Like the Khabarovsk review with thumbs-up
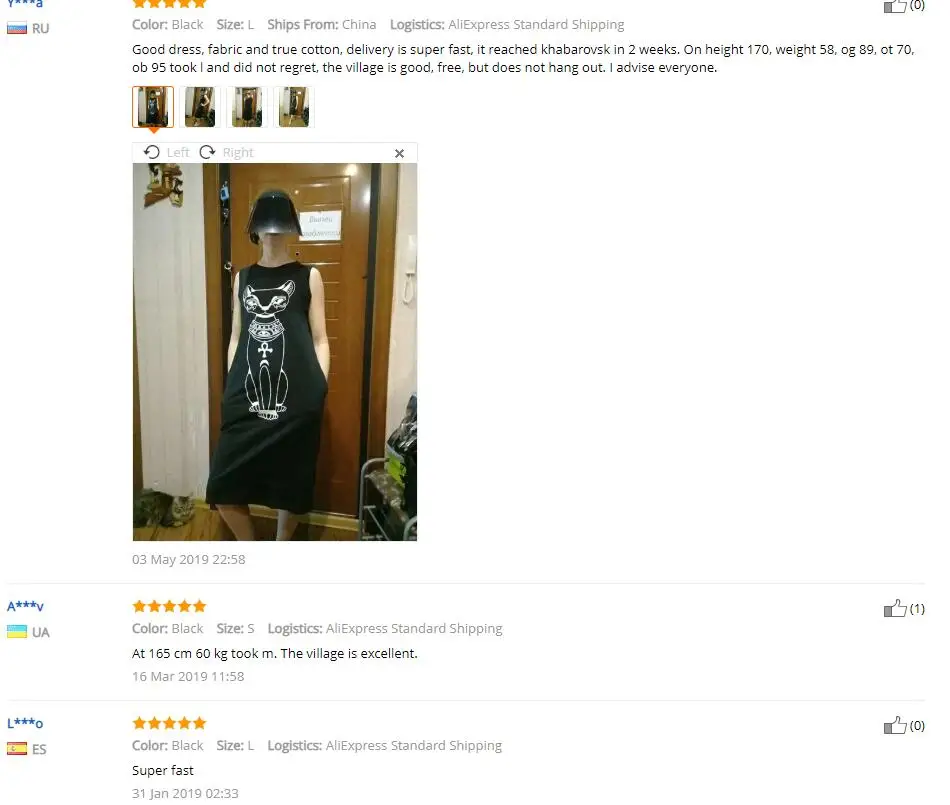 click(895, 6)
